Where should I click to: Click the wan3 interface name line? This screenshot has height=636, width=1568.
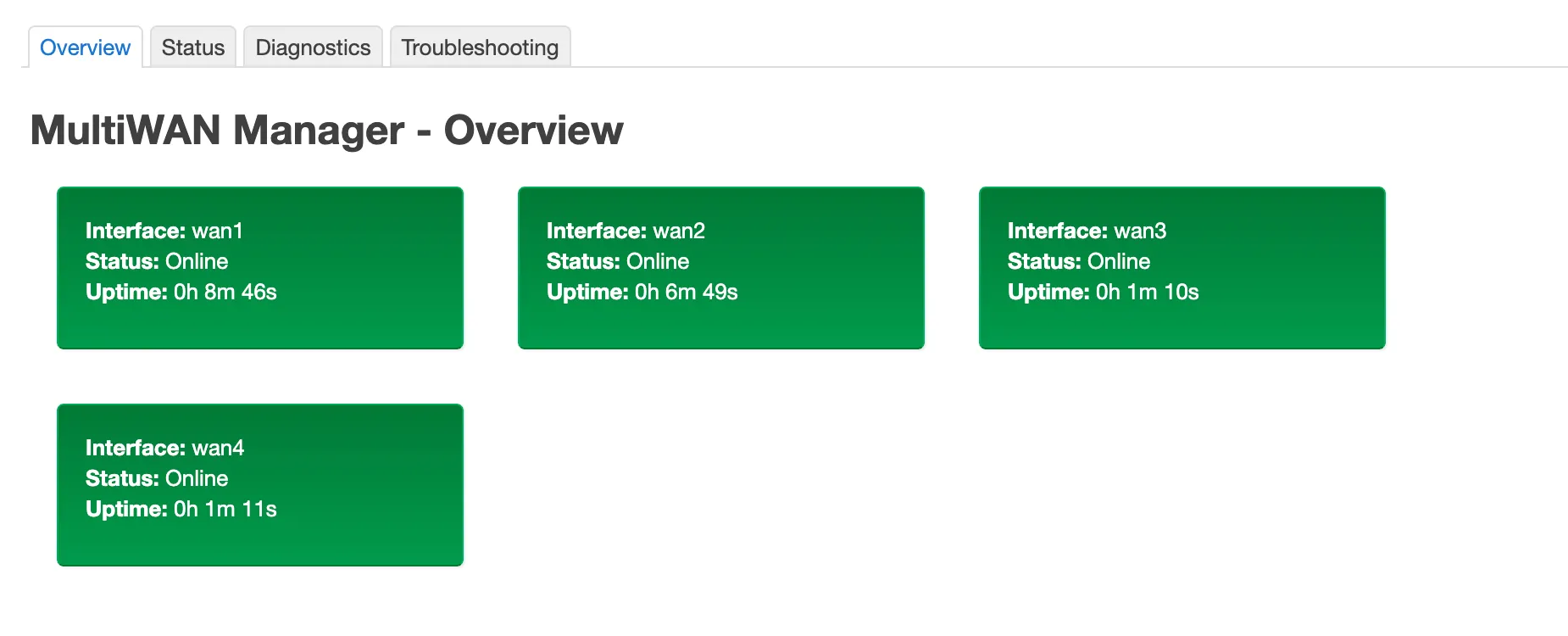[x=1087, y=231]
